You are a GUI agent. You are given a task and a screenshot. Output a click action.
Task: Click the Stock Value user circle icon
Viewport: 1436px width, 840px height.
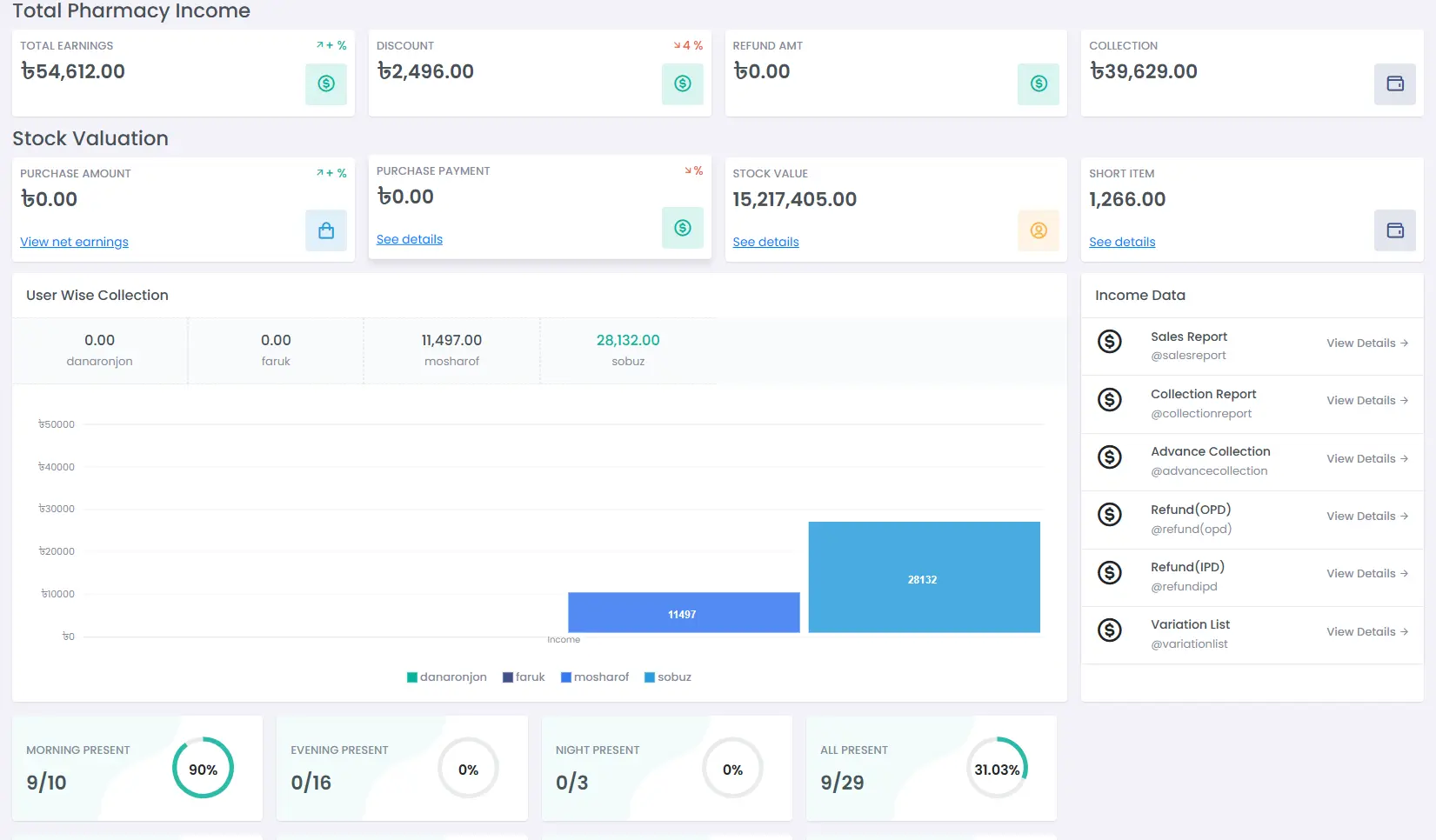(1039, 230)
